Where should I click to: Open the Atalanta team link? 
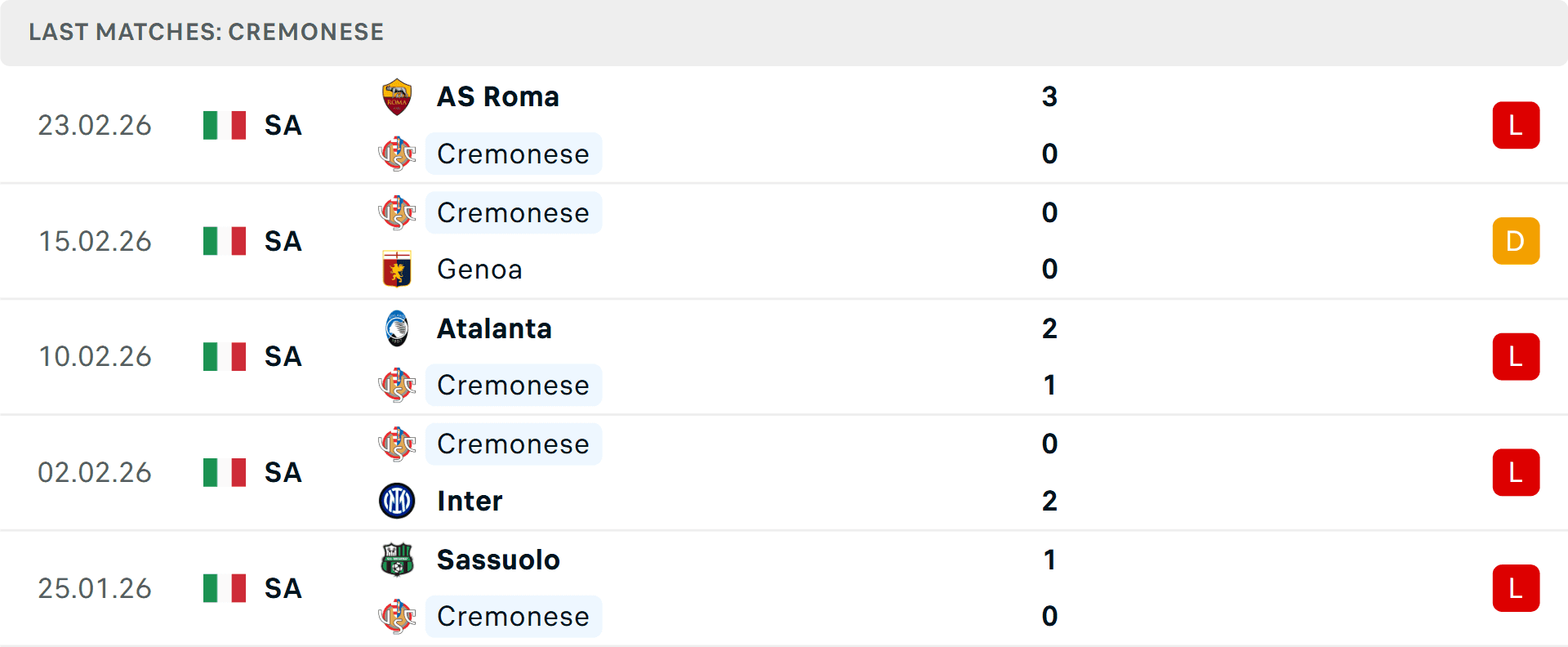coord(494,328)
